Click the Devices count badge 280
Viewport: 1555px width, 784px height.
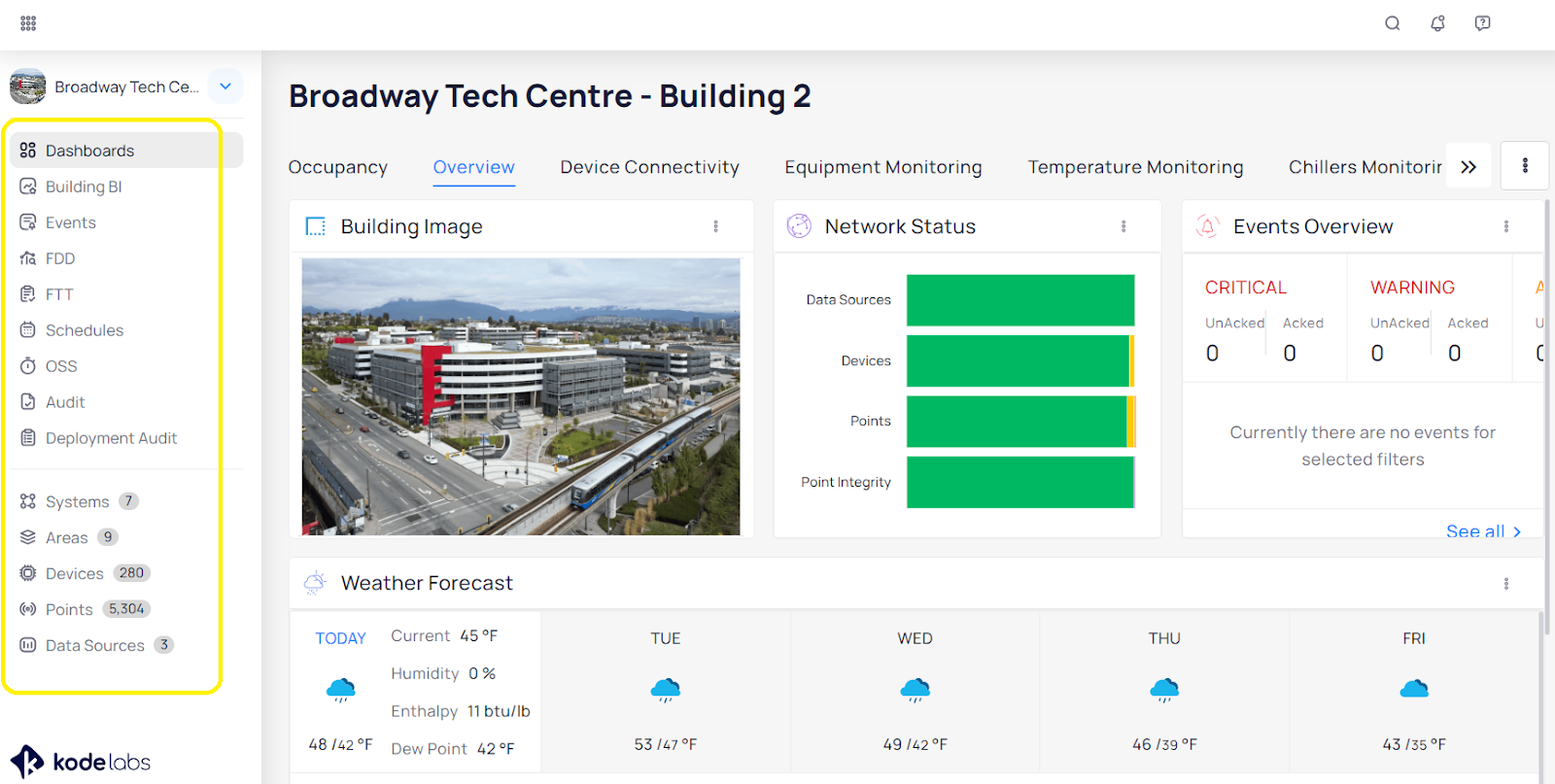click(132, 573)
